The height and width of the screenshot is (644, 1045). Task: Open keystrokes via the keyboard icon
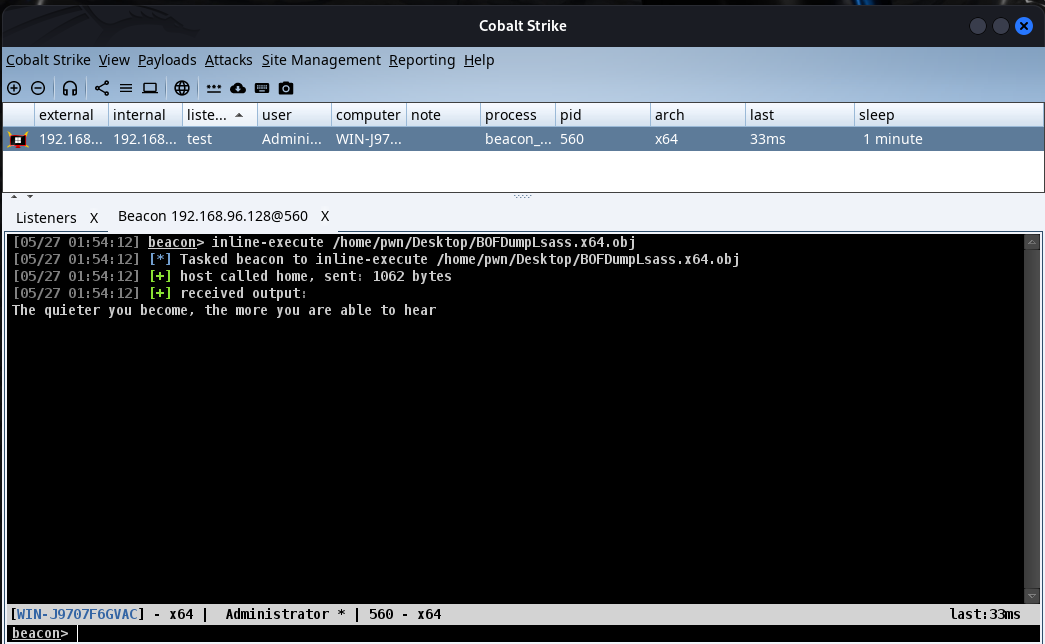coord(262,88)
